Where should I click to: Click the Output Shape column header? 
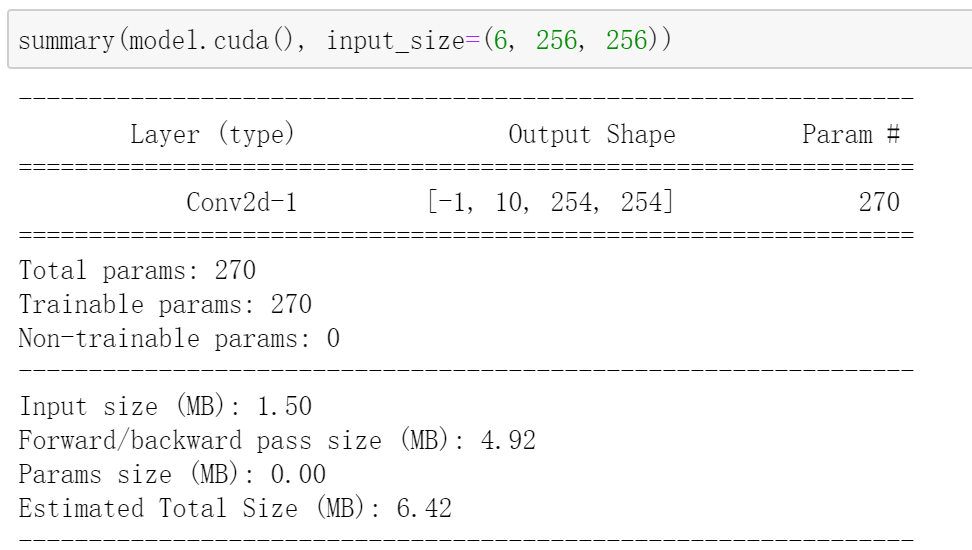click(x=592, y=135)
